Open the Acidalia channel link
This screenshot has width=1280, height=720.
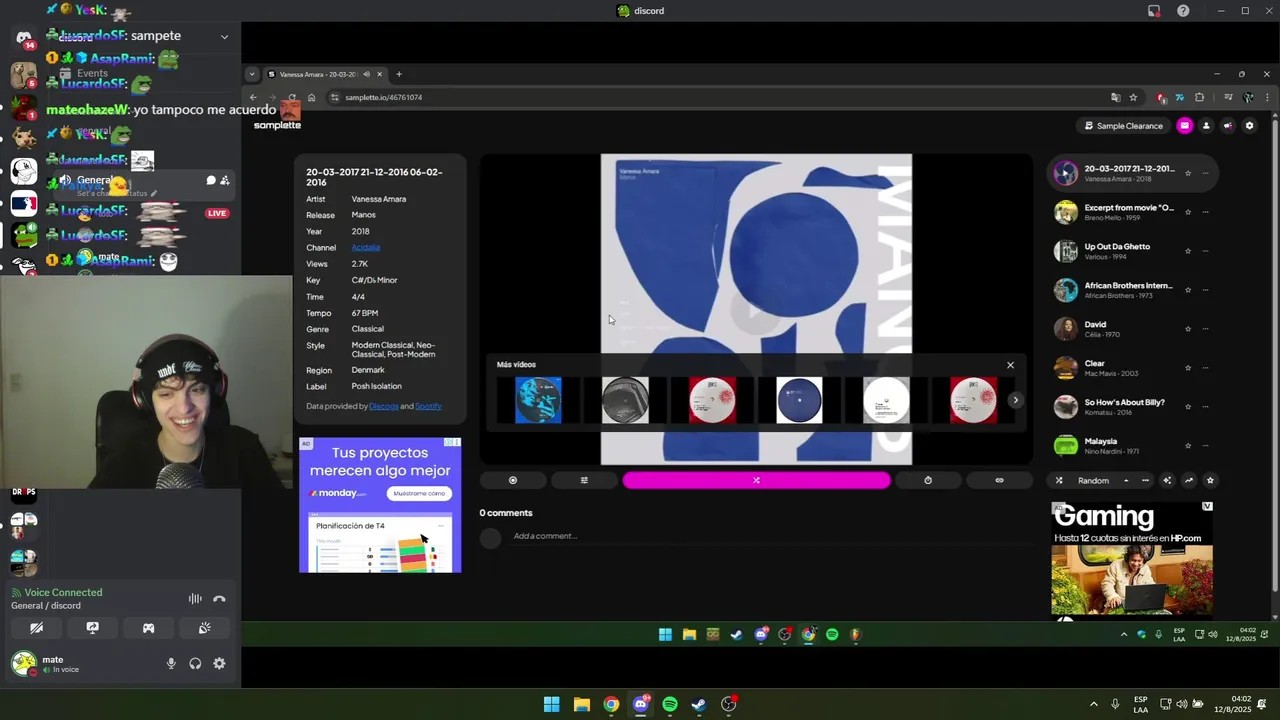point(365,247)
